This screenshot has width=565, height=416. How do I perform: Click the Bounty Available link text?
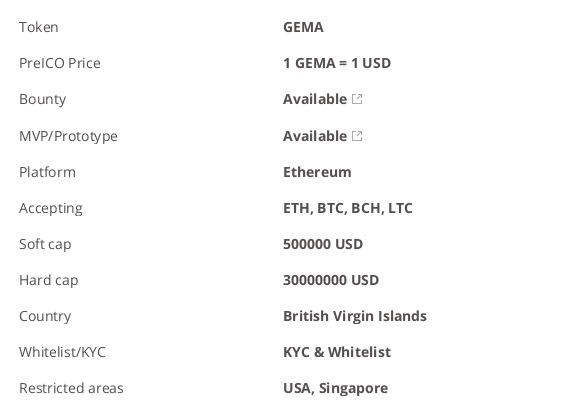315,99
